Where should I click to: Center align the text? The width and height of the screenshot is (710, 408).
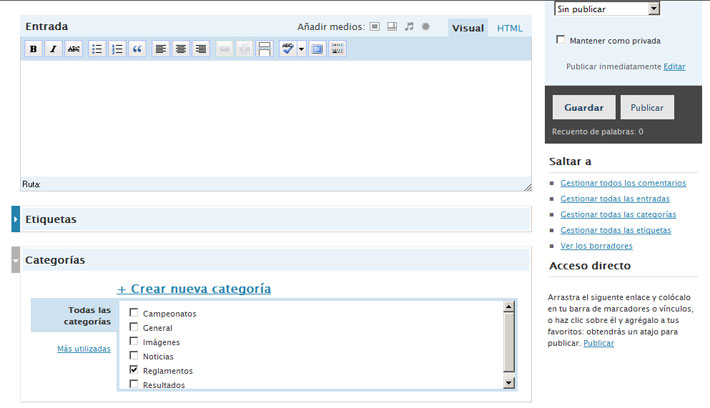click(181, 49)
